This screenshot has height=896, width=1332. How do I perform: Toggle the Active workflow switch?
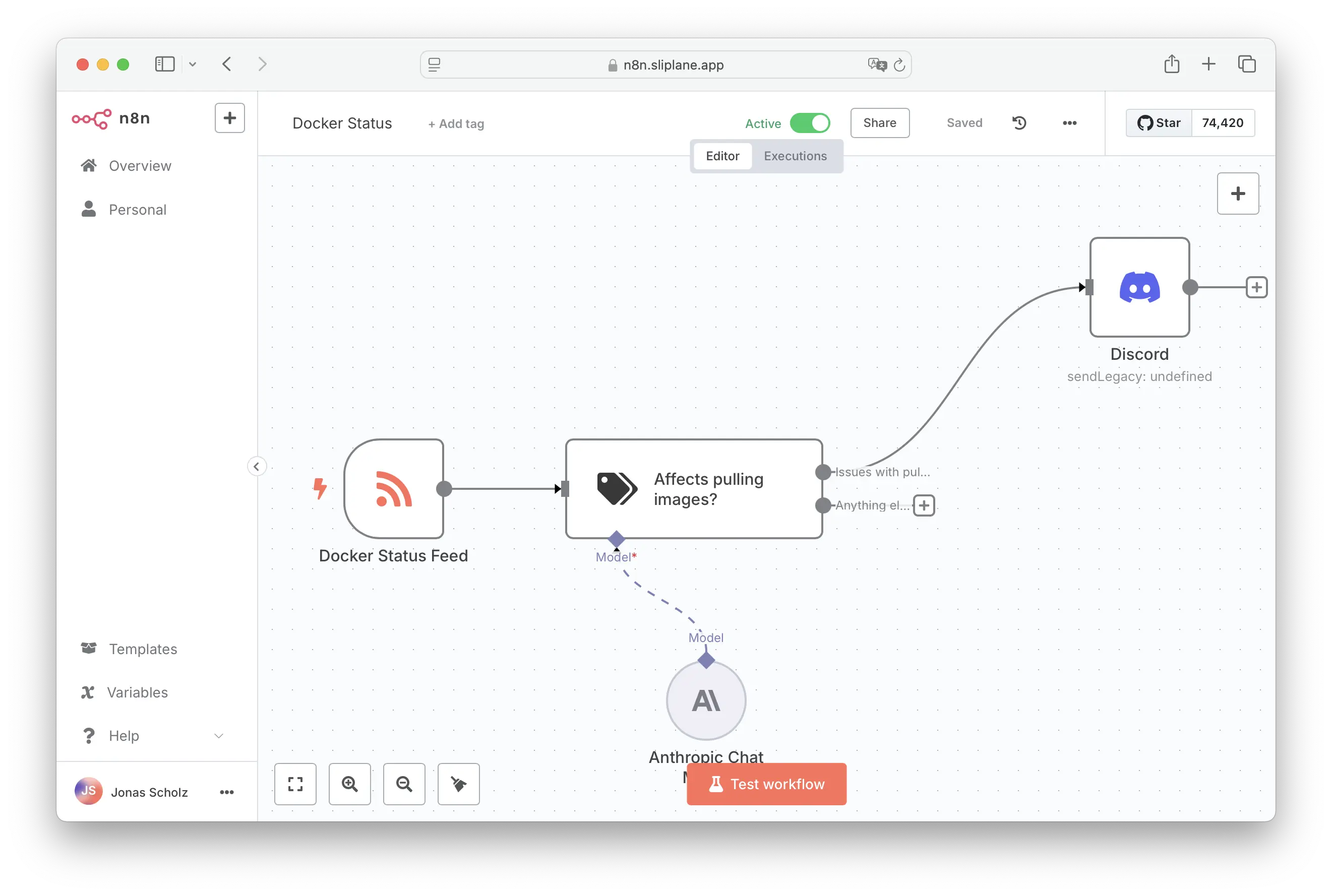click(x=810, y=123)
